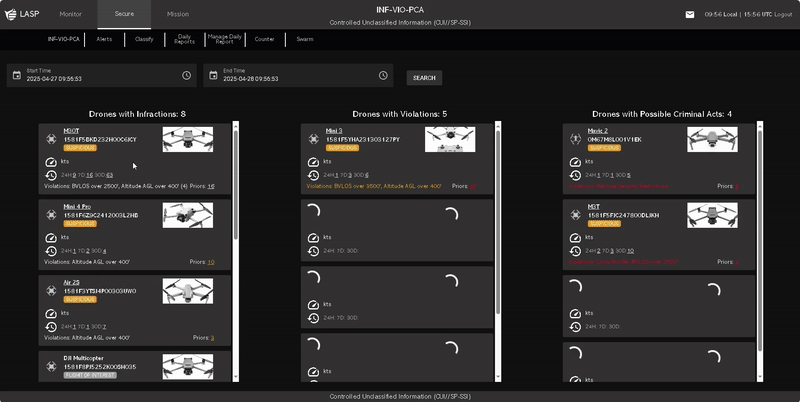800x402 pixels.
Task: Click the Infractions list scrollbar
Action: click(236, 185)
